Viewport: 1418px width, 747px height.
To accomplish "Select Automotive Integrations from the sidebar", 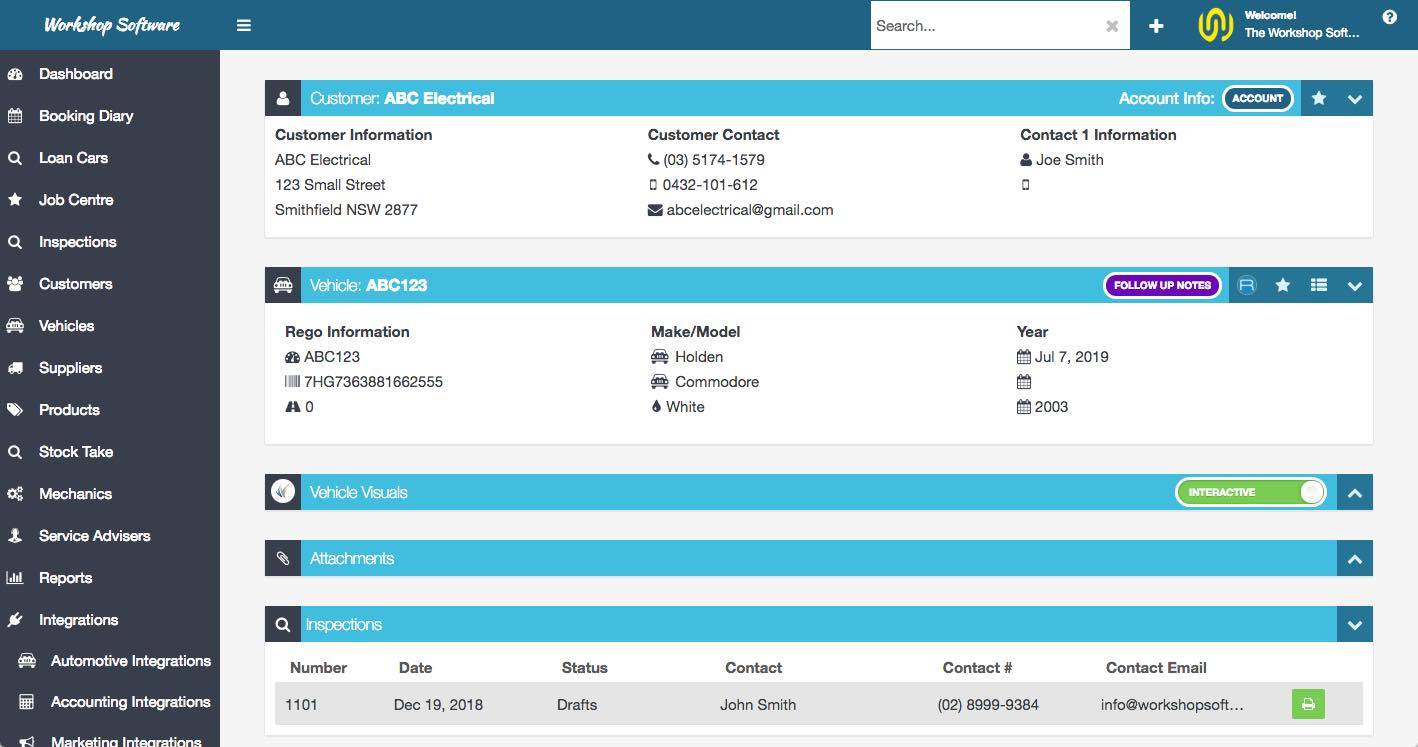I will (130, 660).
